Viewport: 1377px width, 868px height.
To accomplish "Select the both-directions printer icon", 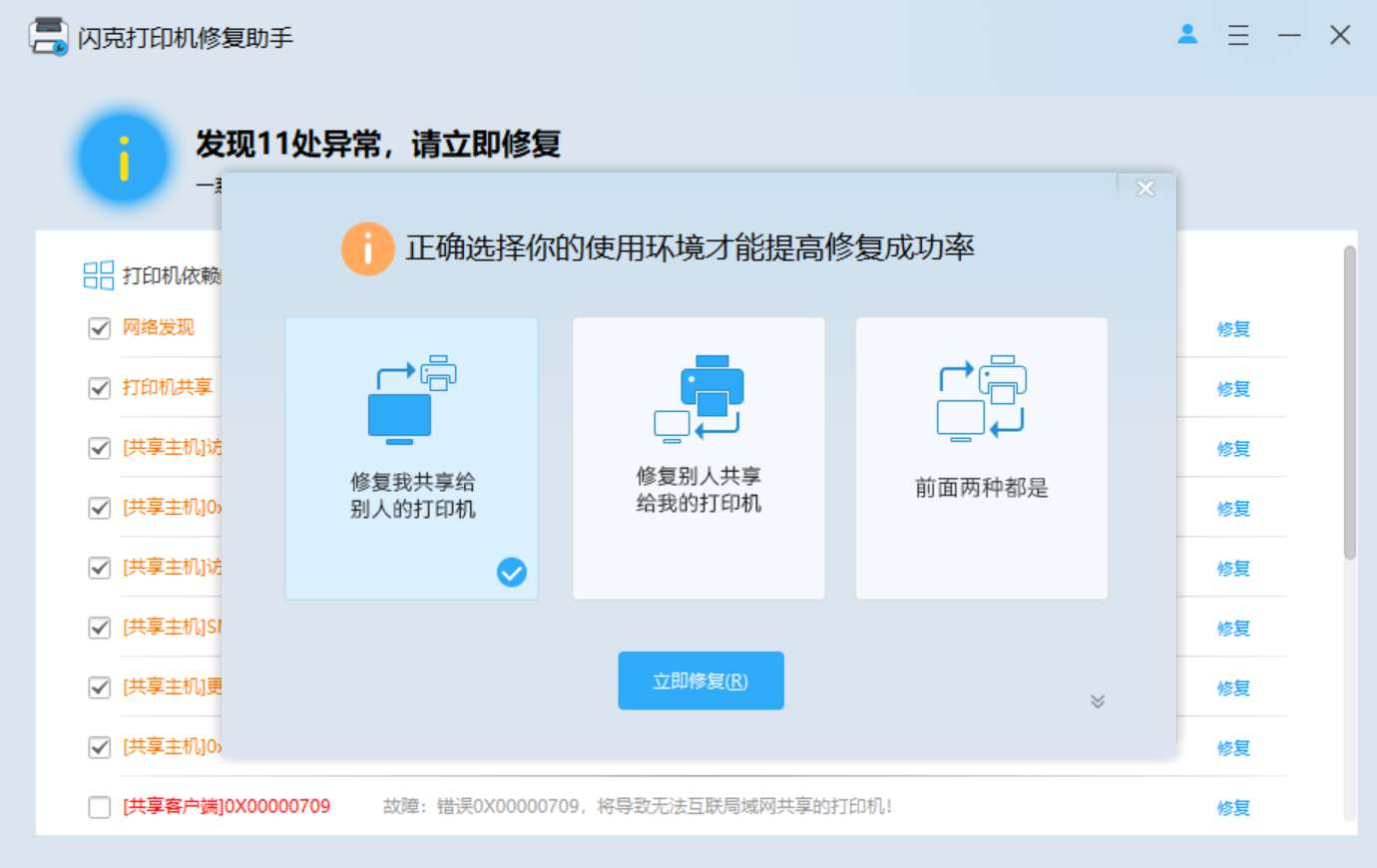I will [981, 398].
